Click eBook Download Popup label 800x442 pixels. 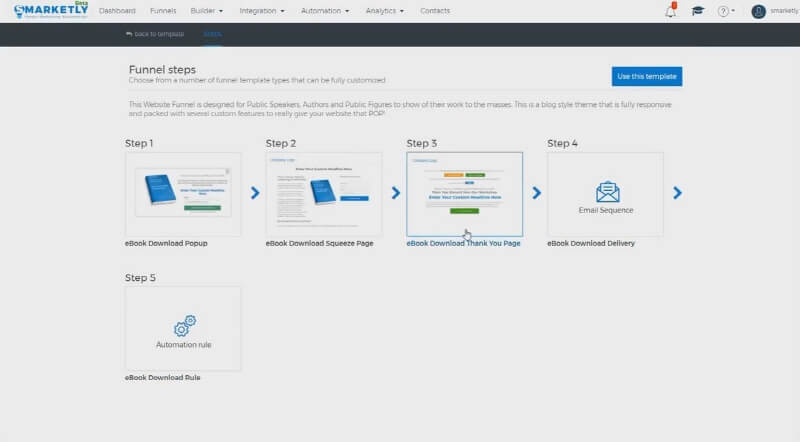tap(166, 243)
